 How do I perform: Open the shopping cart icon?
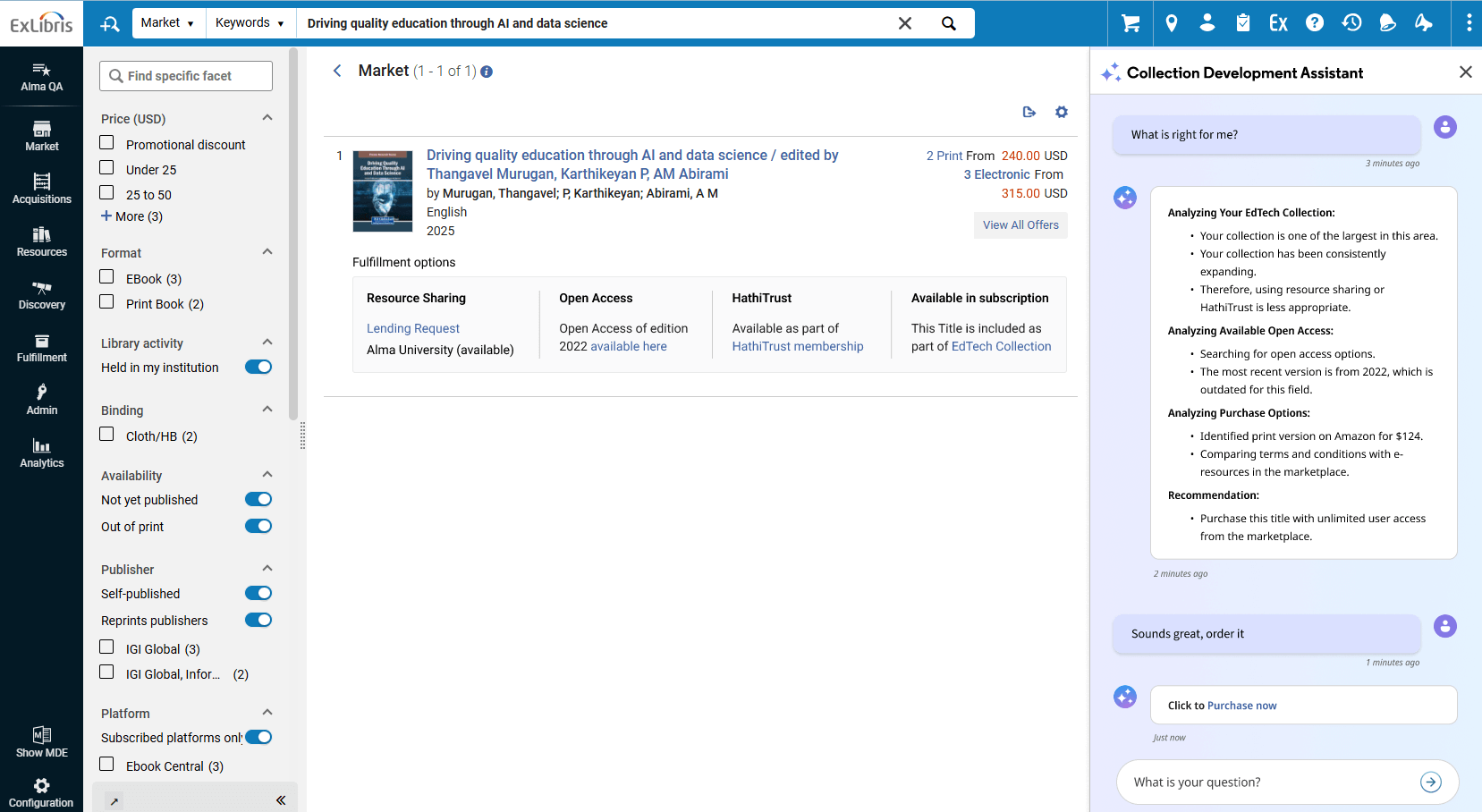(1131, 23)
